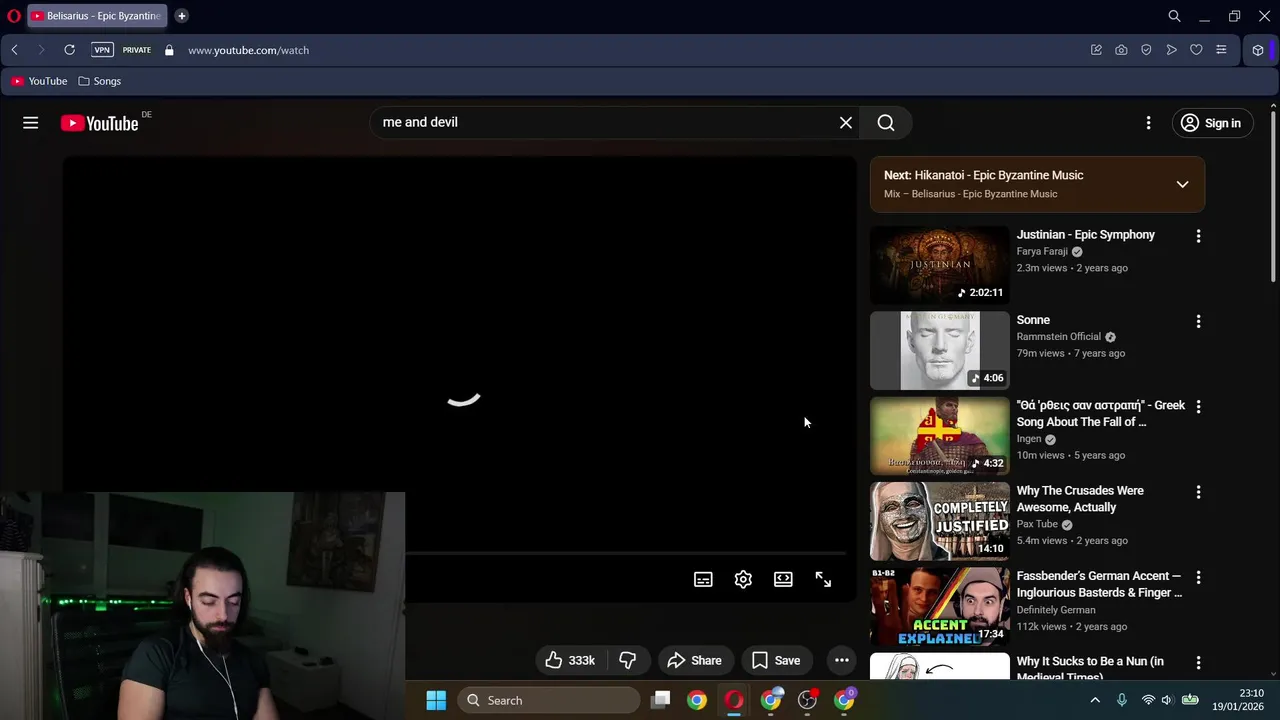Open 'Why The Crusades Were Awesome, Actually' title
The image size is (1280, 720).
click(x=1080, y=499)
